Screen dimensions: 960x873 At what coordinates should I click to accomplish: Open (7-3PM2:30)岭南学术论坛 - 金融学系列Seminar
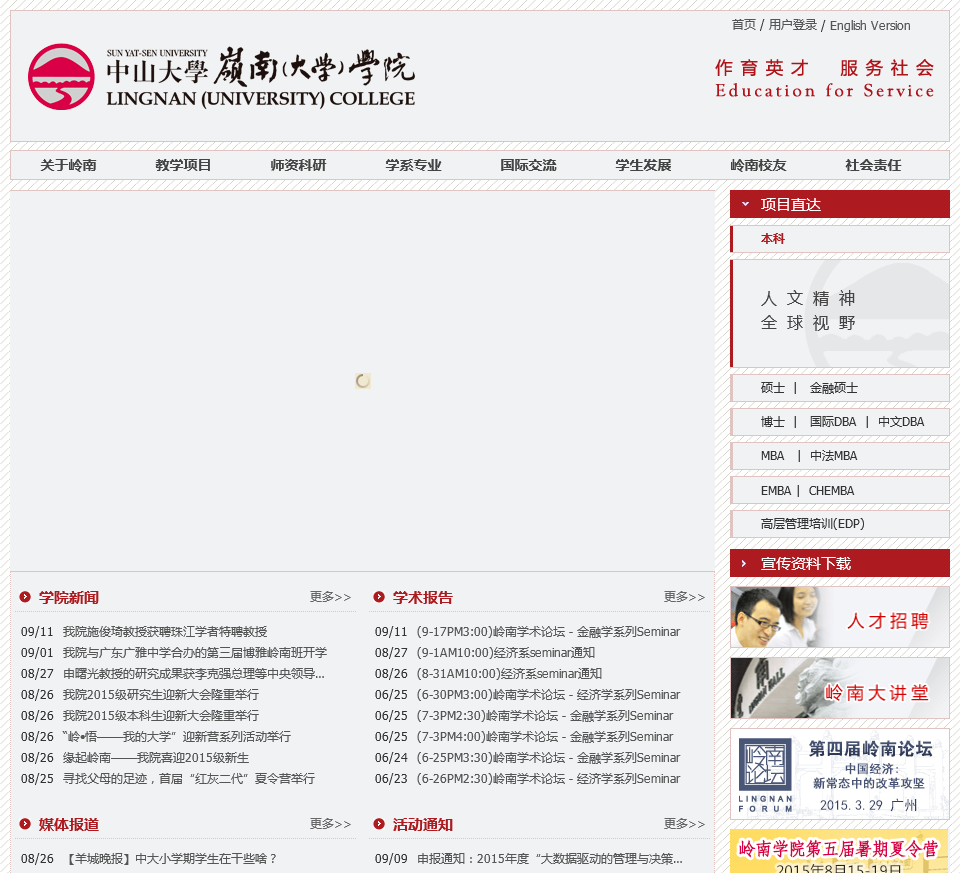544,716
